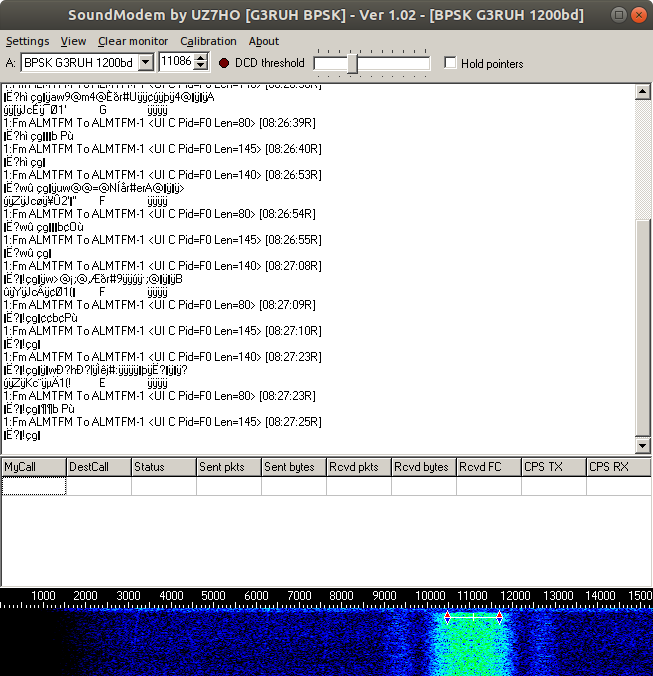This screenshot has height=676, width=653.
Task: Click the packet line timestamped 08:27:25R
Action: (x=162, y=422)
